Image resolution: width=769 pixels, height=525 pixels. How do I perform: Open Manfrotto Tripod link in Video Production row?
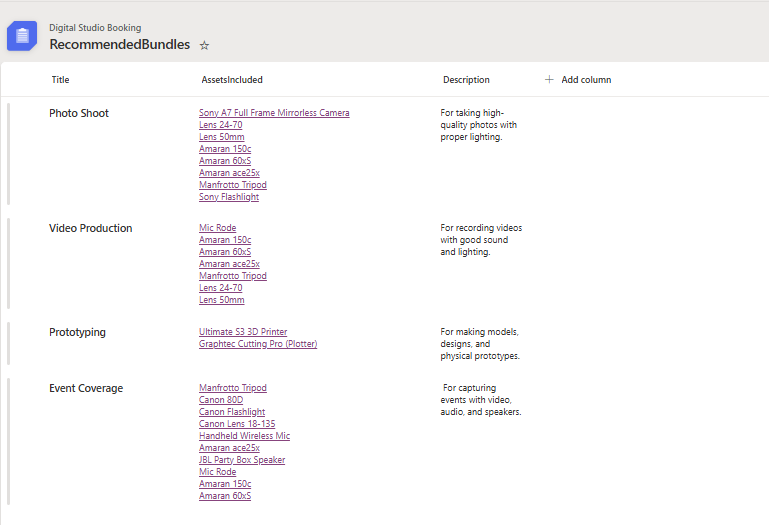coord(233,276)
